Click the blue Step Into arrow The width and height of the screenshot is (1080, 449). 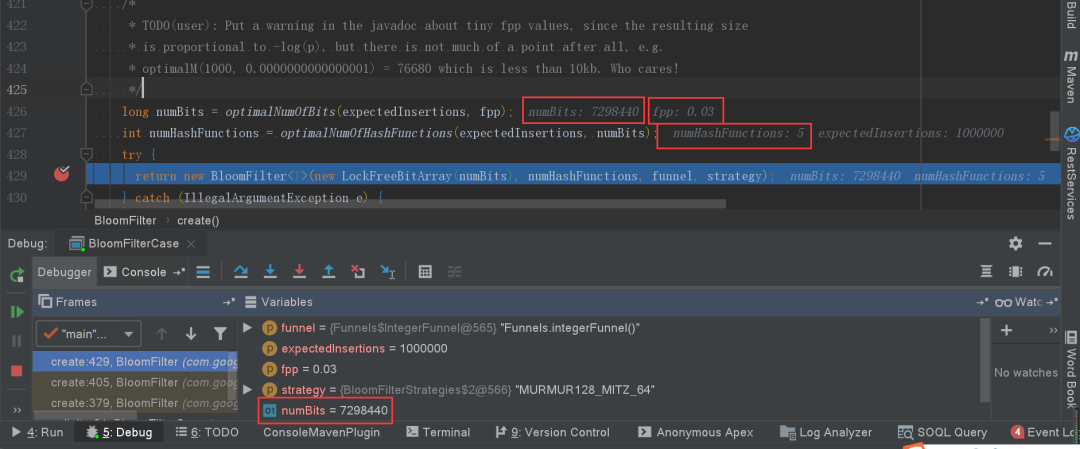[x=270, y=272]
